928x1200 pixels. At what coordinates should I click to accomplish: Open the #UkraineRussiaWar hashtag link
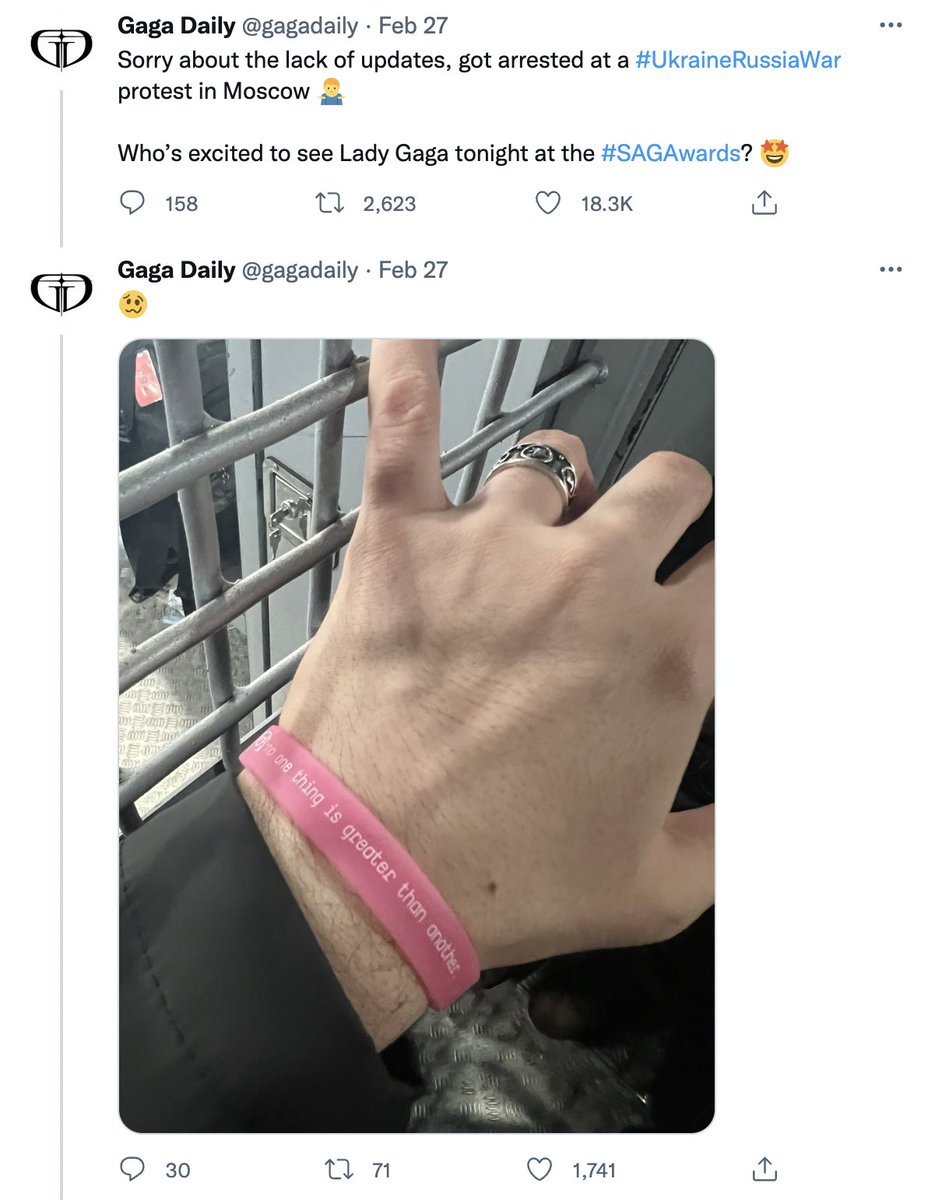click(738, 60)
